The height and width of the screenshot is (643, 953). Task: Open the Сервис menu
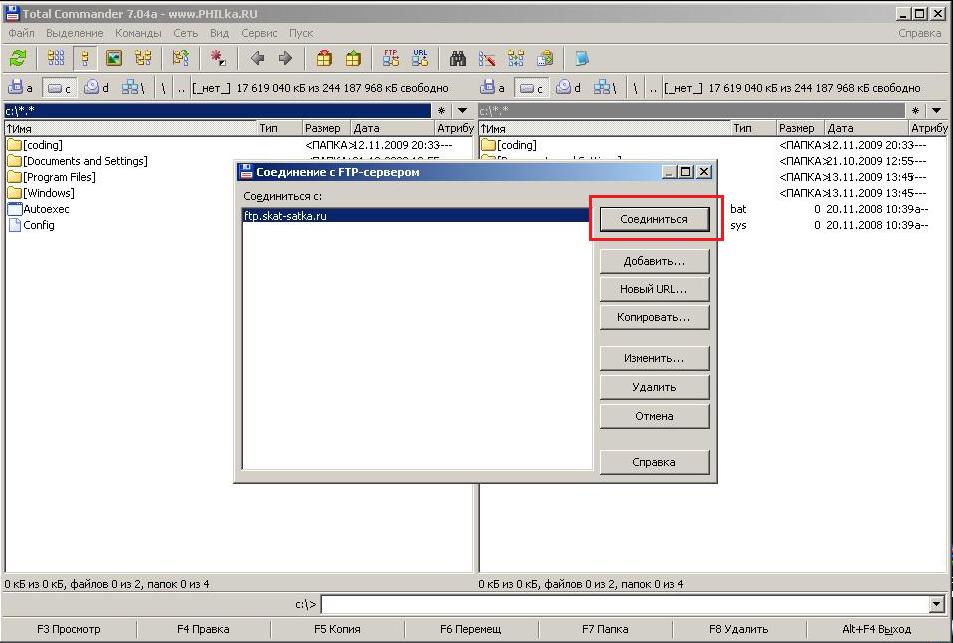click(x=259, y=33)
